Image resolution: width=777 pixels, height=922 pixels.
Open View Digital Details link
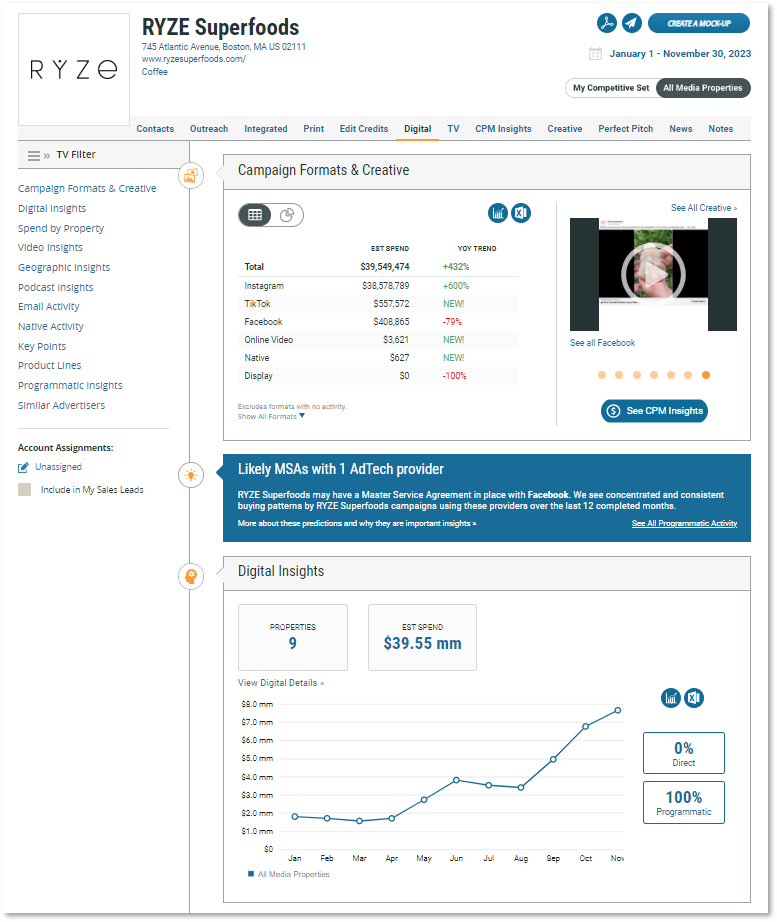280,683
